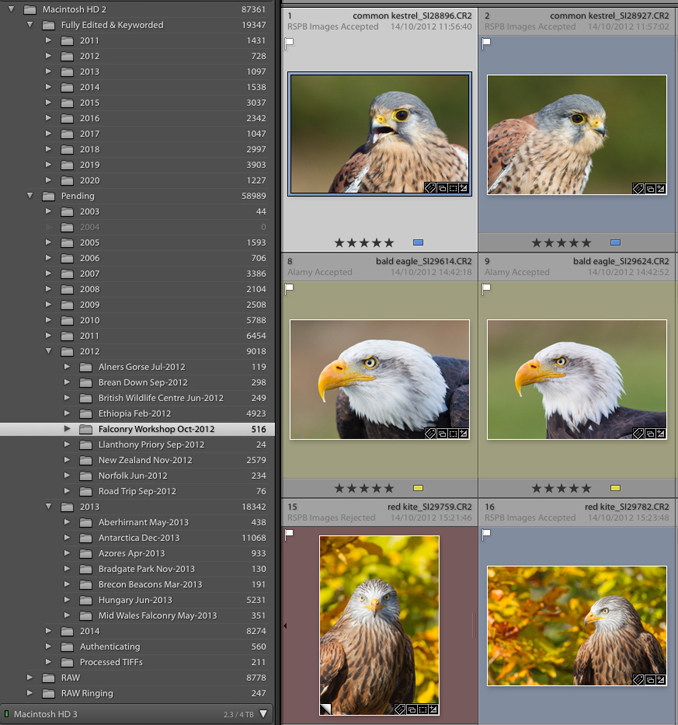Viewport: 678px width, 725px height.
Task: Expand the Ethiopia Feb-2012 folder
Action: tap(67, 413)
